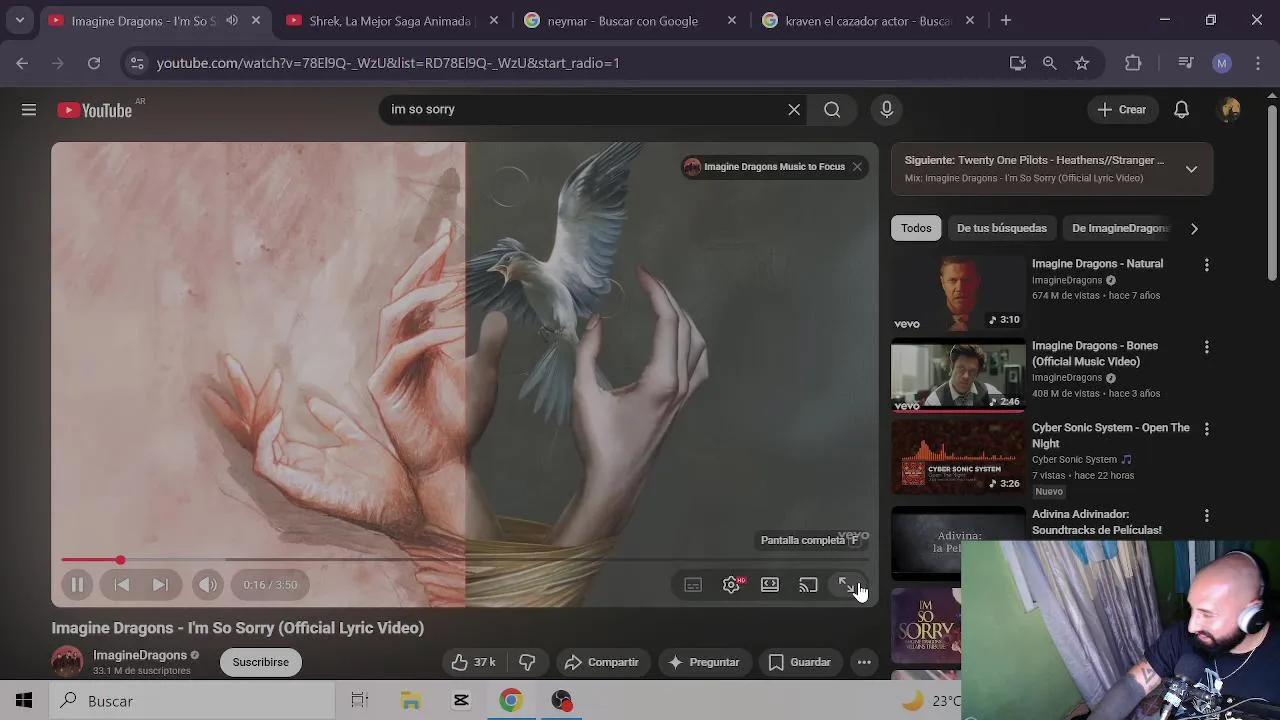The image size is (1280, 720).
Task: Play the Imagine Dragons - Natural thumbnail
Action: coord(958,293)
